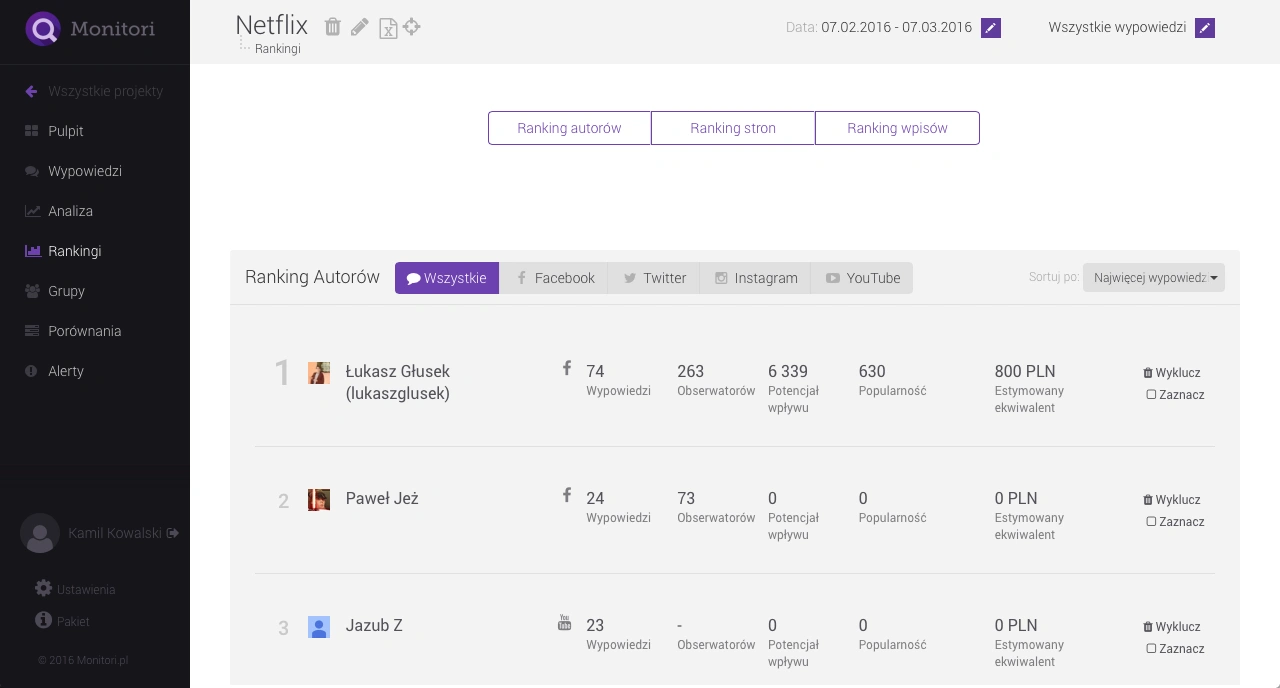Open the Najwięcej wypowiedzi sort dropdown
The image size is (1280, 688).
[x=1154, y=278]
